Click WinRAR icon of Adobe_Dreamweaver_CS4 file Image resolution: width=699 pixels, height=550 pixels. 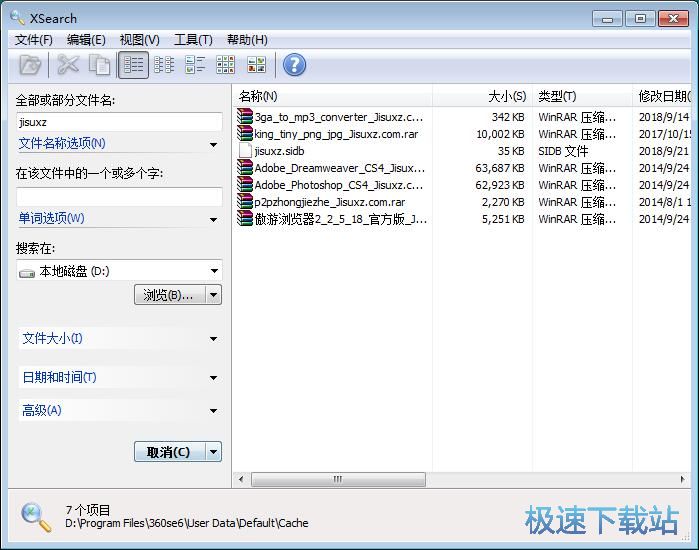pyautogui.click(x=245, y=168)
